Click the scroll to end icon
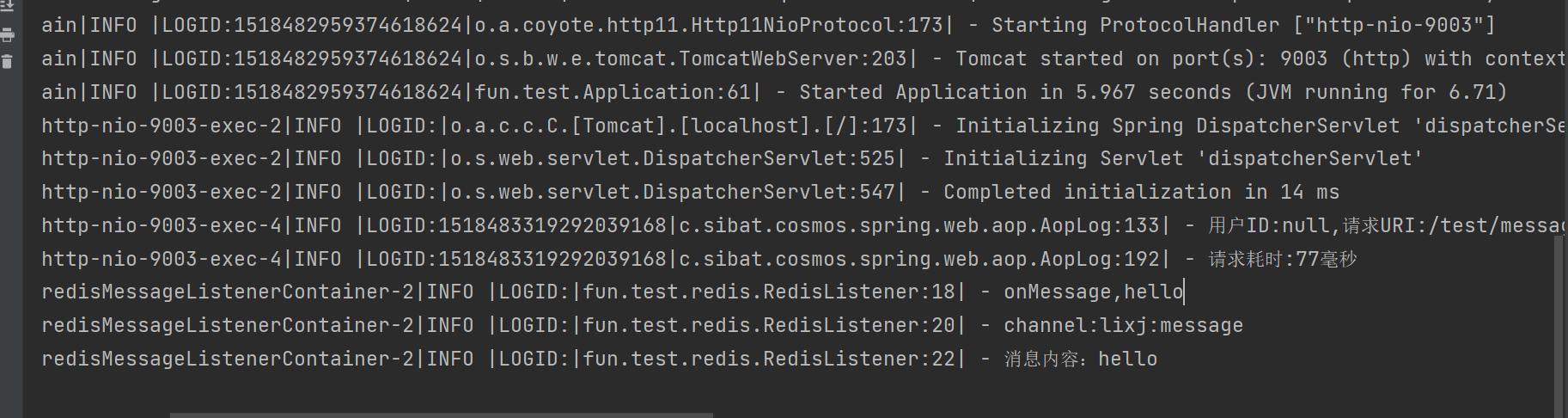The width and height of the screenshot is (1568, 418). (8, 8)
